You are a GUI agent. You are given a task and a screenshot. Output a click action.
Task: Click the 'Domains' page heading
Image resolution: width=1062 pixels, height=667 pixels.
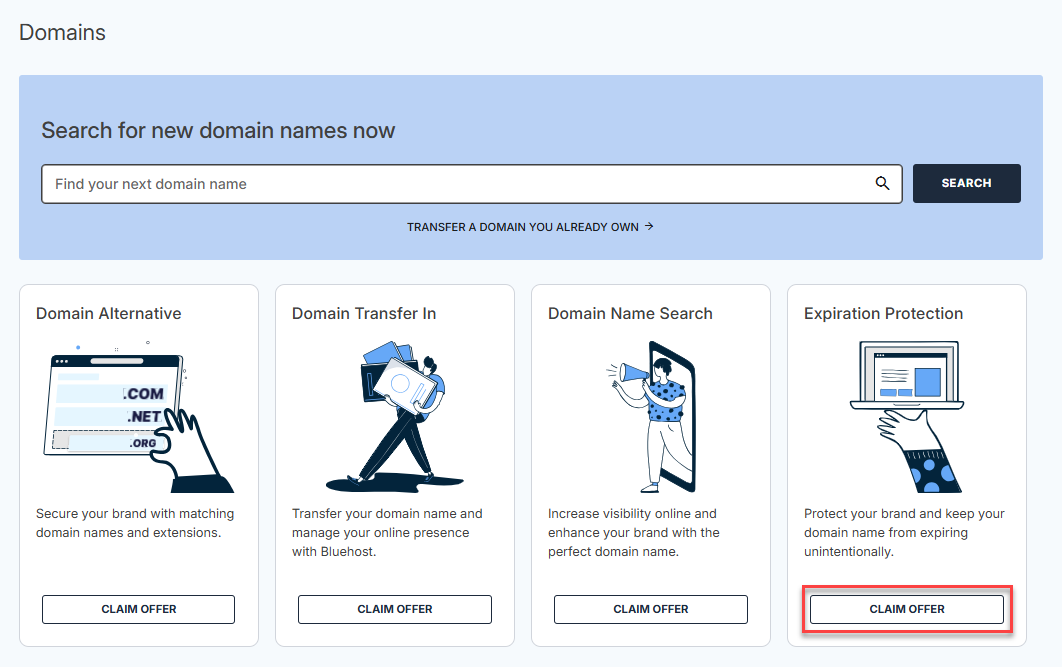62,32
